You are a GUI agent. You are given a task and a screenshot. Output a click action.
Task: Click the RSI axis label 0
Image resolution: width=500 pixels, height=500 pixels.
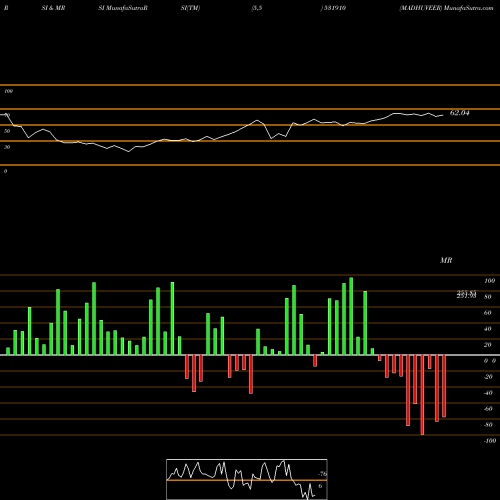[x=5, y=171]
